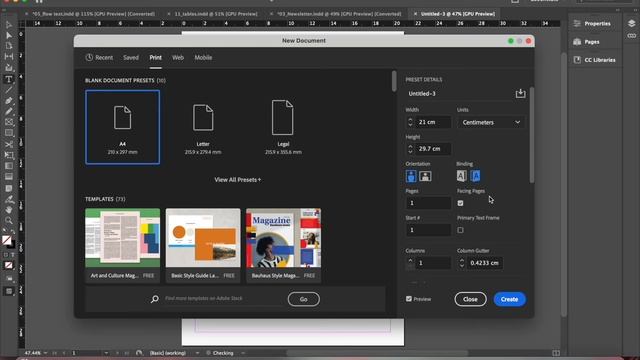This screenshot has height=360, width=640.
Task: Select the Selection tool arrow
Action: tap(9, 24)
